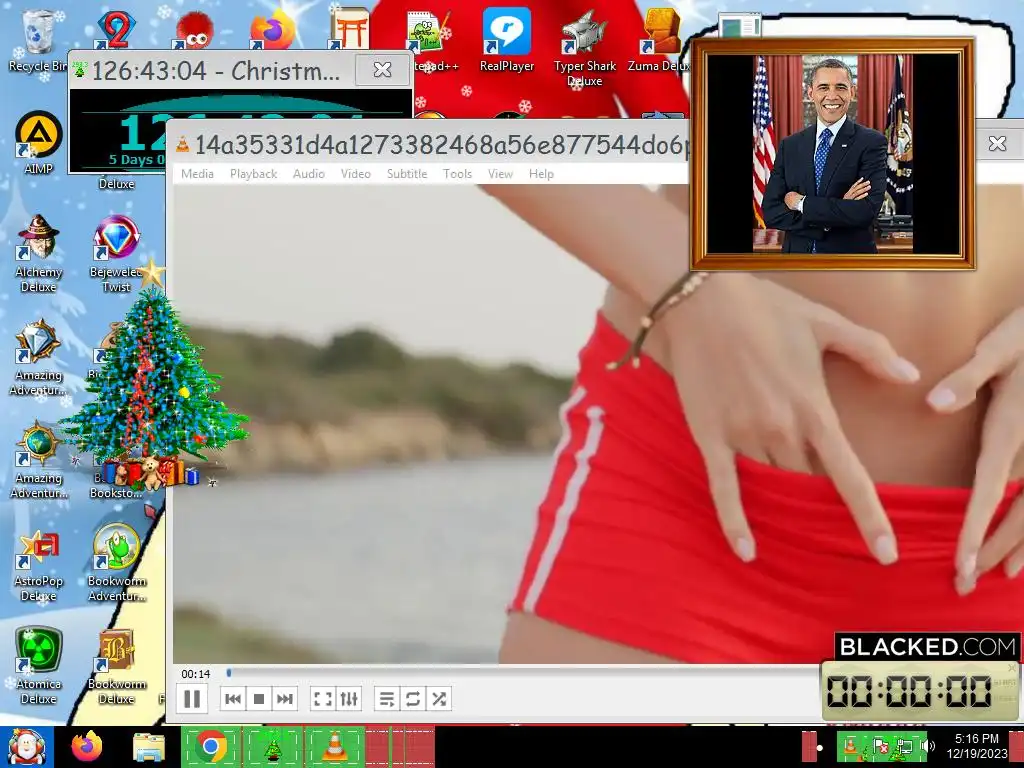Select the RealPlayer desktop shortcut
Image resolution: width=1024 pixels, height=768 pixels.
tap(507, 39)
